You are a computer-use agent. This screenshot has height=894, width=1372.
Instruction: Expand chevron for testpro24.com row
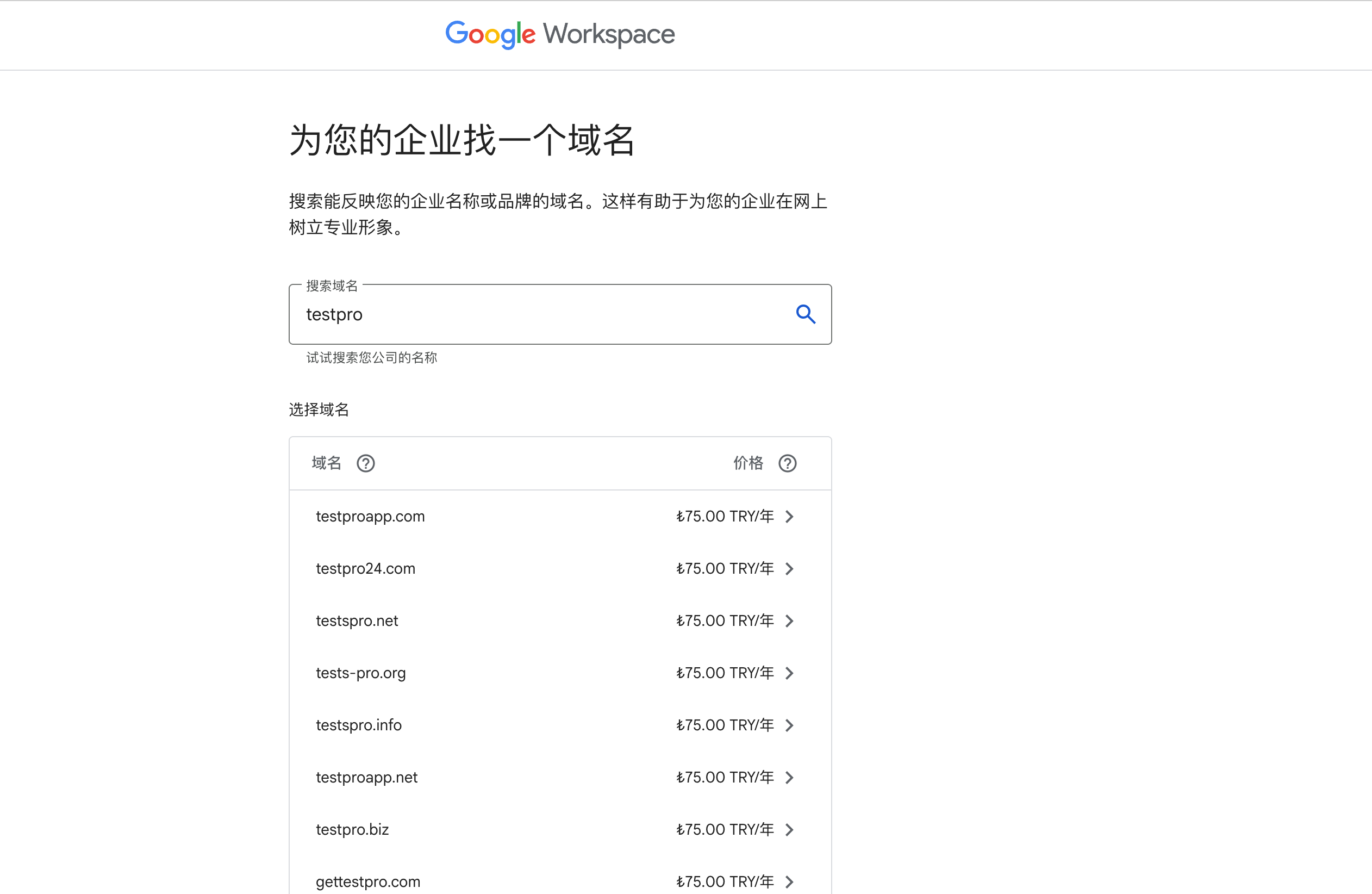pyautogui.click(x=790, y=569)
